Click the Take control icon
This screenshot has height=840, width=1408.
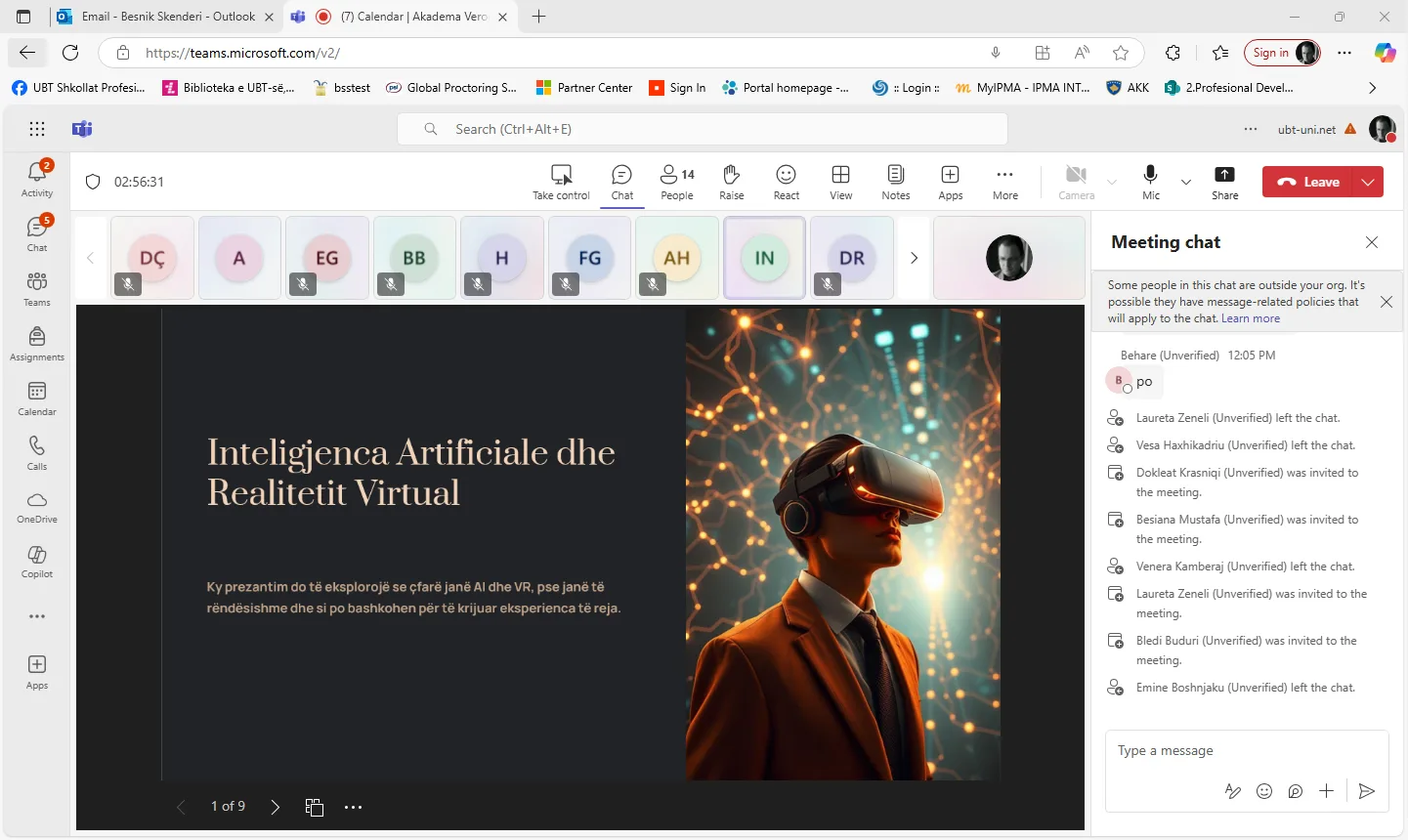561,175
